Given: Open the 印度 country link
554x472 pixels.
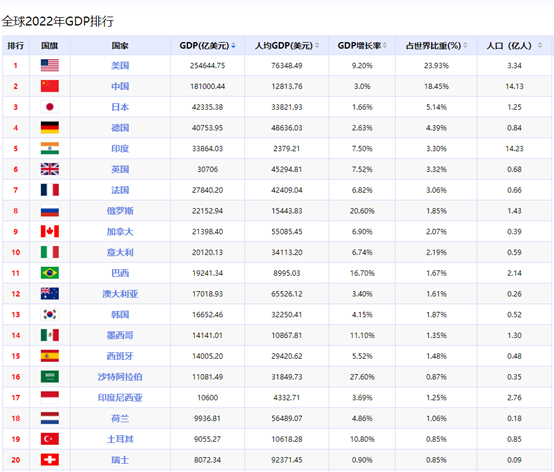Looking at the screenshot, I should pyautogui.click(x=120, y=149).
